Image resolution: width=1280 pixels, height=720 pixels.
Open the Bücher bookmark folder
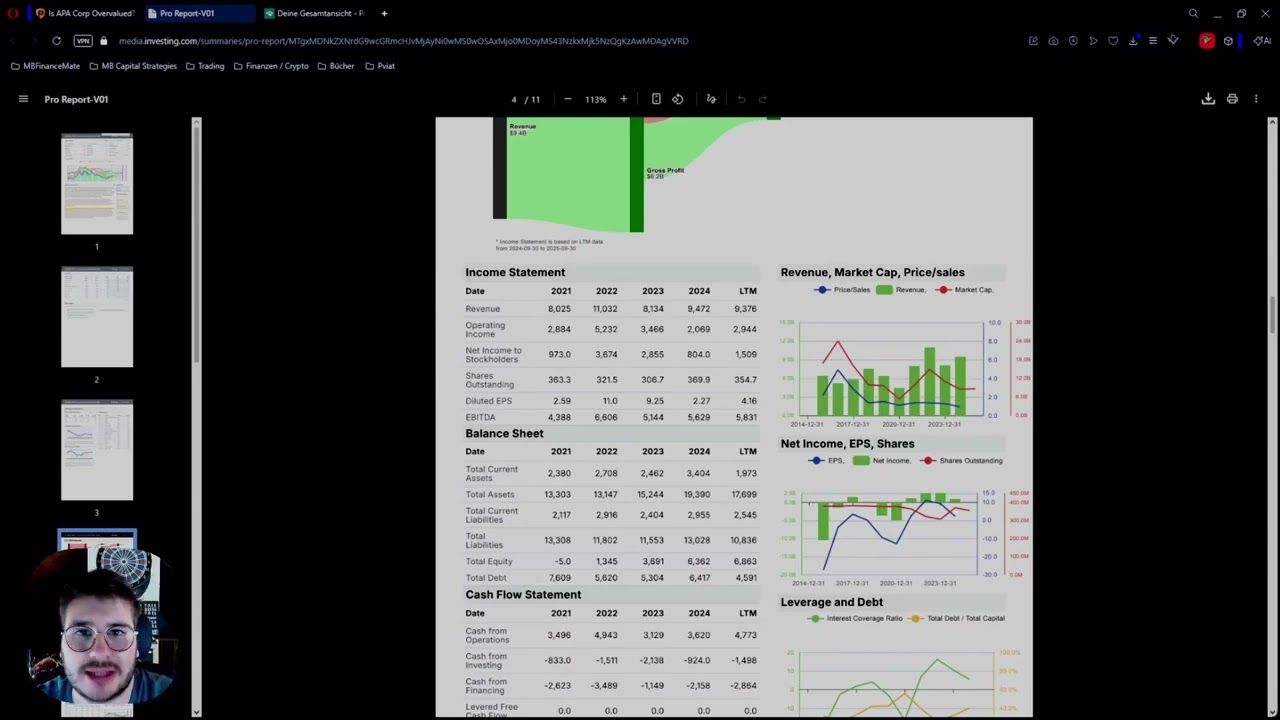[x=336, y=66]
